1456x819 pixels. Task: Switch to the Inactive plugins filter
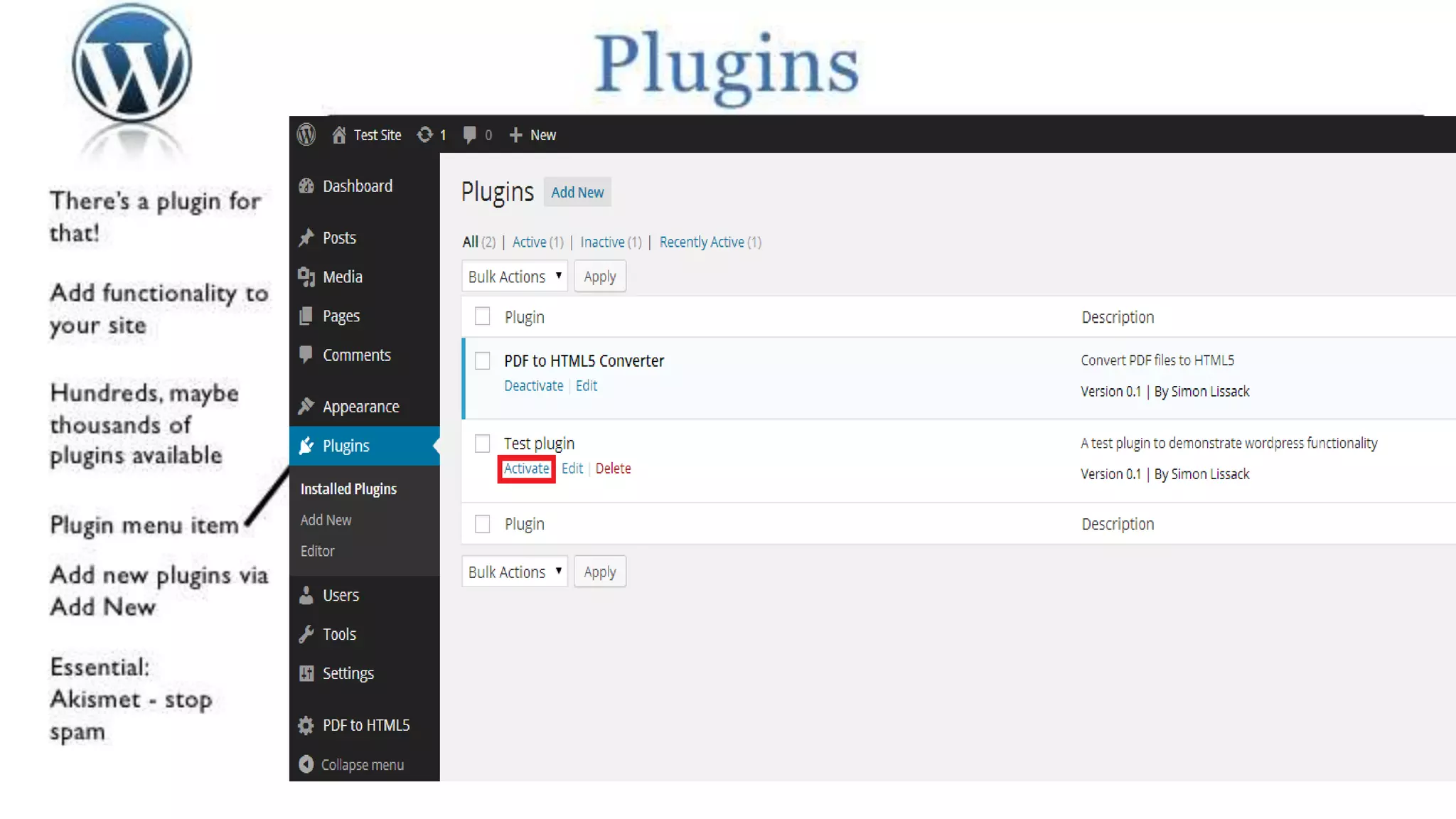(x=602, y=242)
